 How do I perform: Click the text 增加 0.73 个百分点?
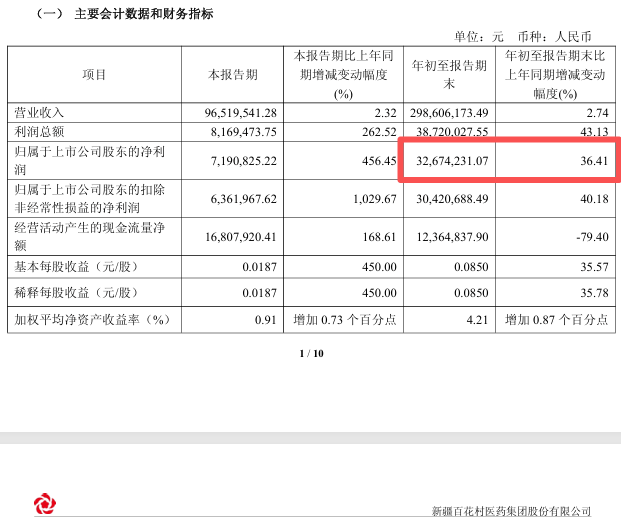pyautogui.click(x=345, y=320)
